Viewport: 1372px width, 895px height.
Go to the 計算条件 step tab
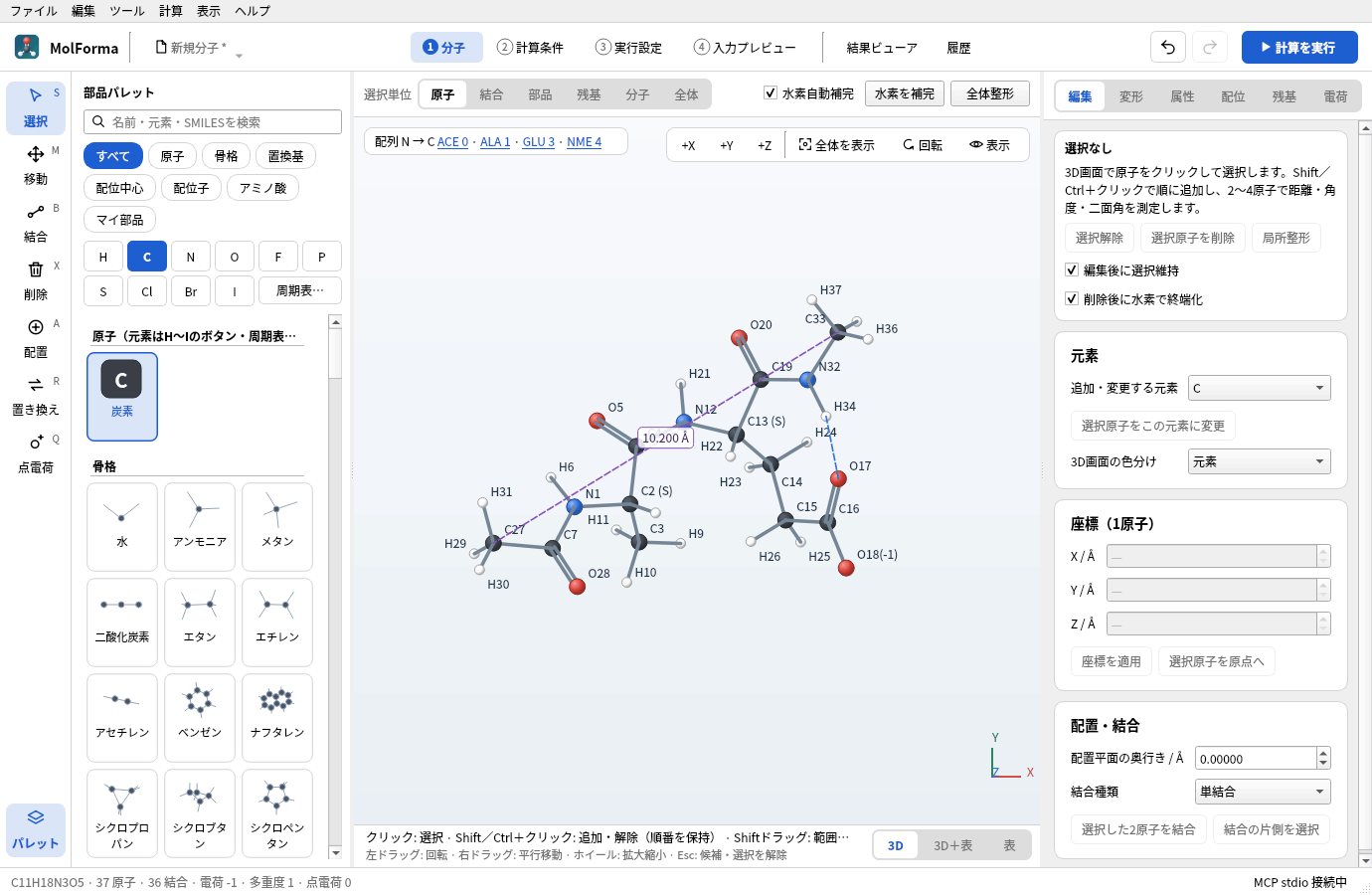click(530, 47)
